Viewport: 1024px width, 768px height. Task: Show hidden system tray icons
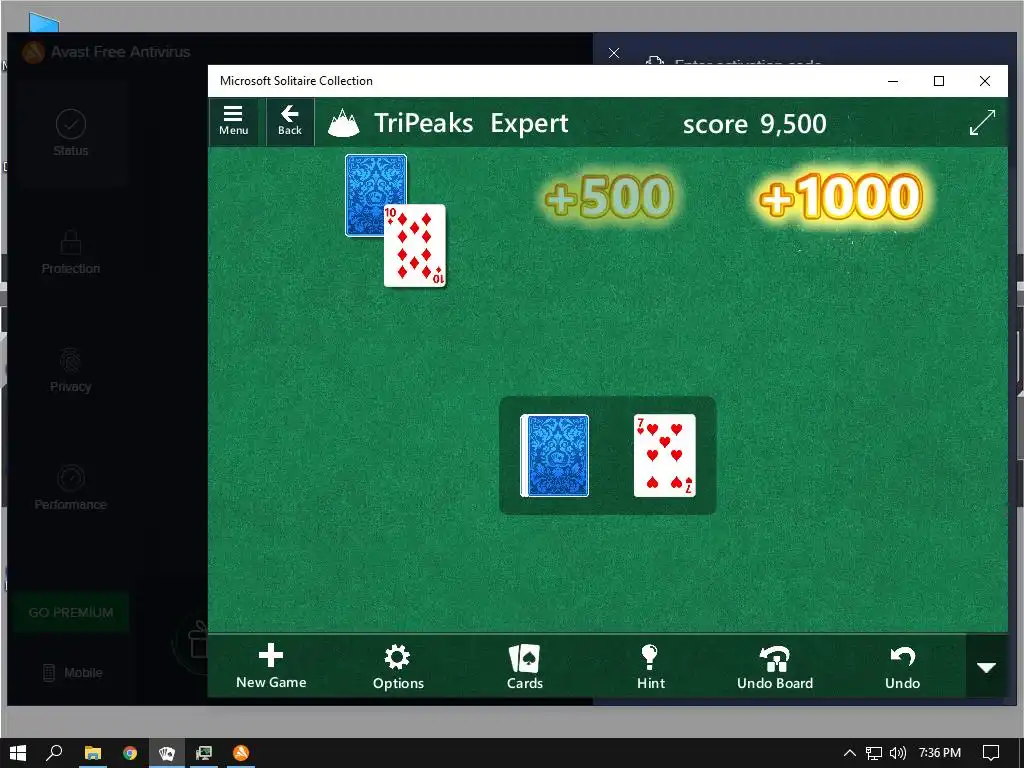click(x=849, y=753)
